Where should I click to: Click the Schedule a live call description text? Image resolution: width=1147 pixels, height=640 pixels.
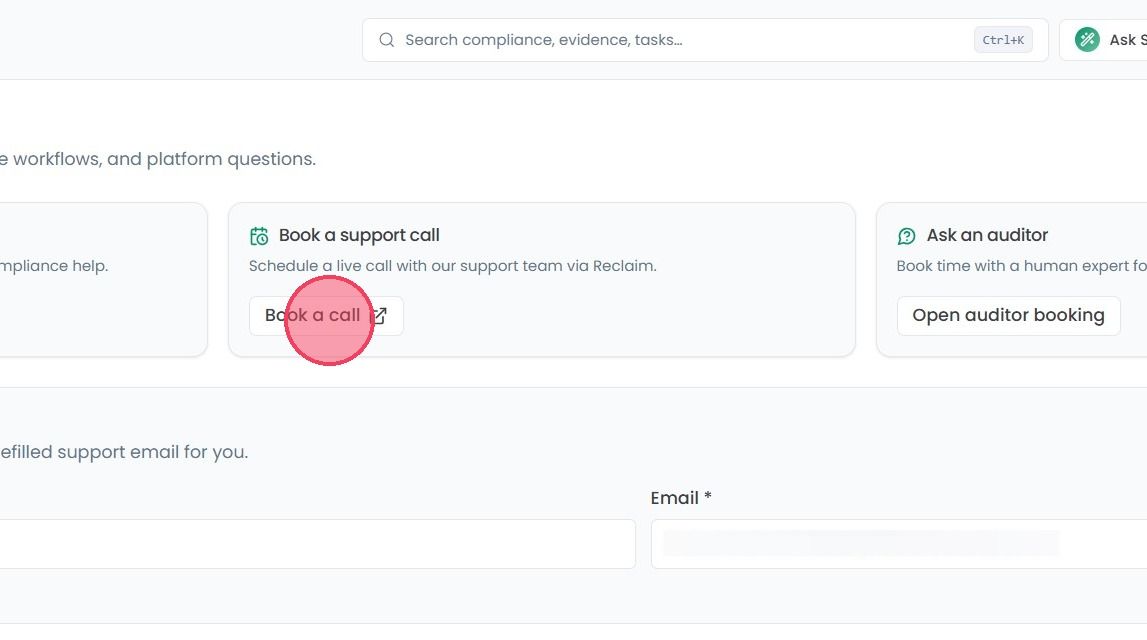(x=453, y=266)
